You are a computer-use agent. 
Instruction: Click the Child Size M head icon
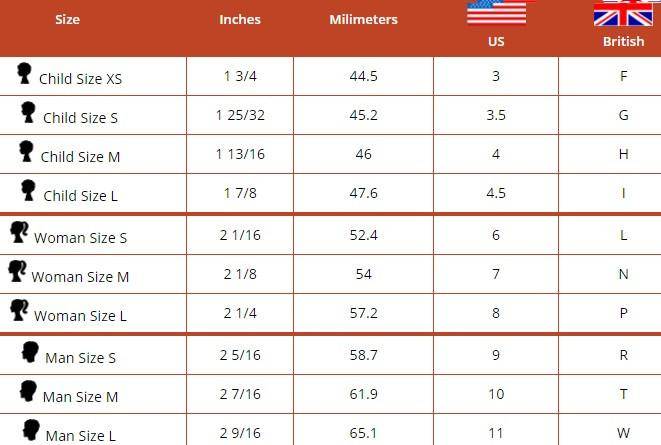coord(27,151)
